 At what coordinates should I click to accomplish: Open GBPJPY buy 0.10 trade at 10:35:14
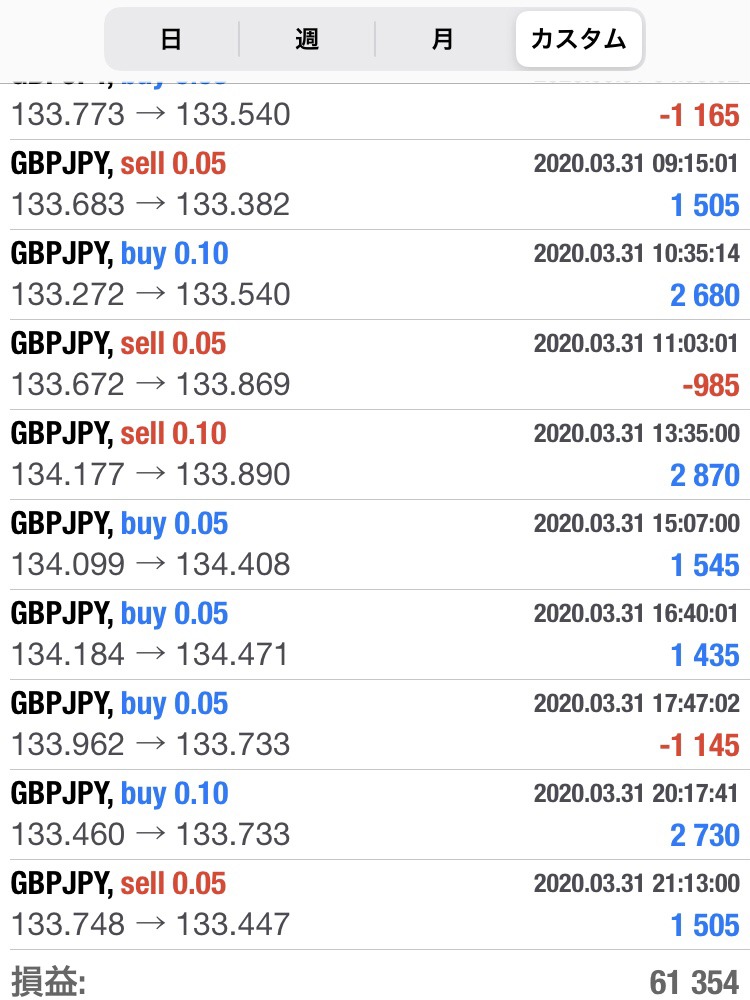click(375, 275)
